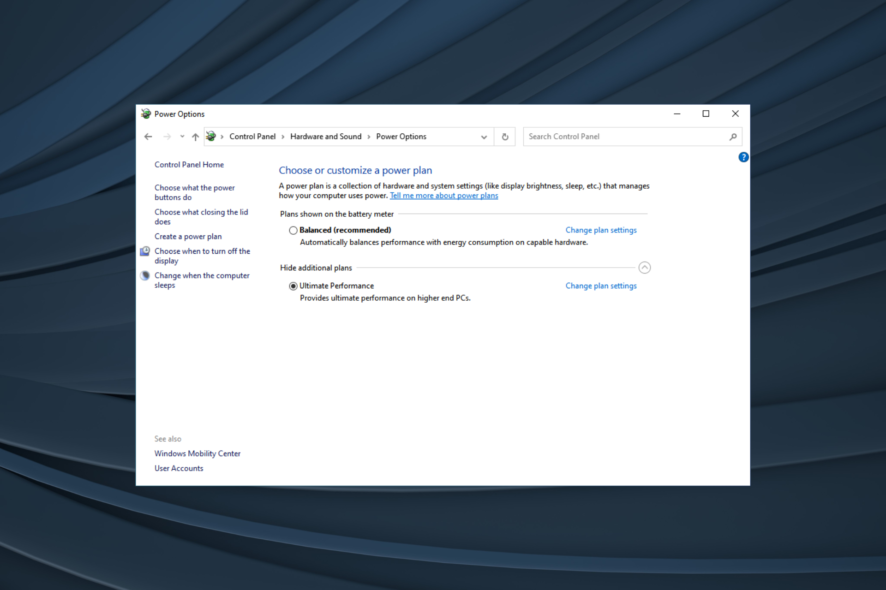This screenshot has height=590, width=886.
Task: Open the recent locations dropdown arrow
Action: pyautogui.click(x=182, y=137)
